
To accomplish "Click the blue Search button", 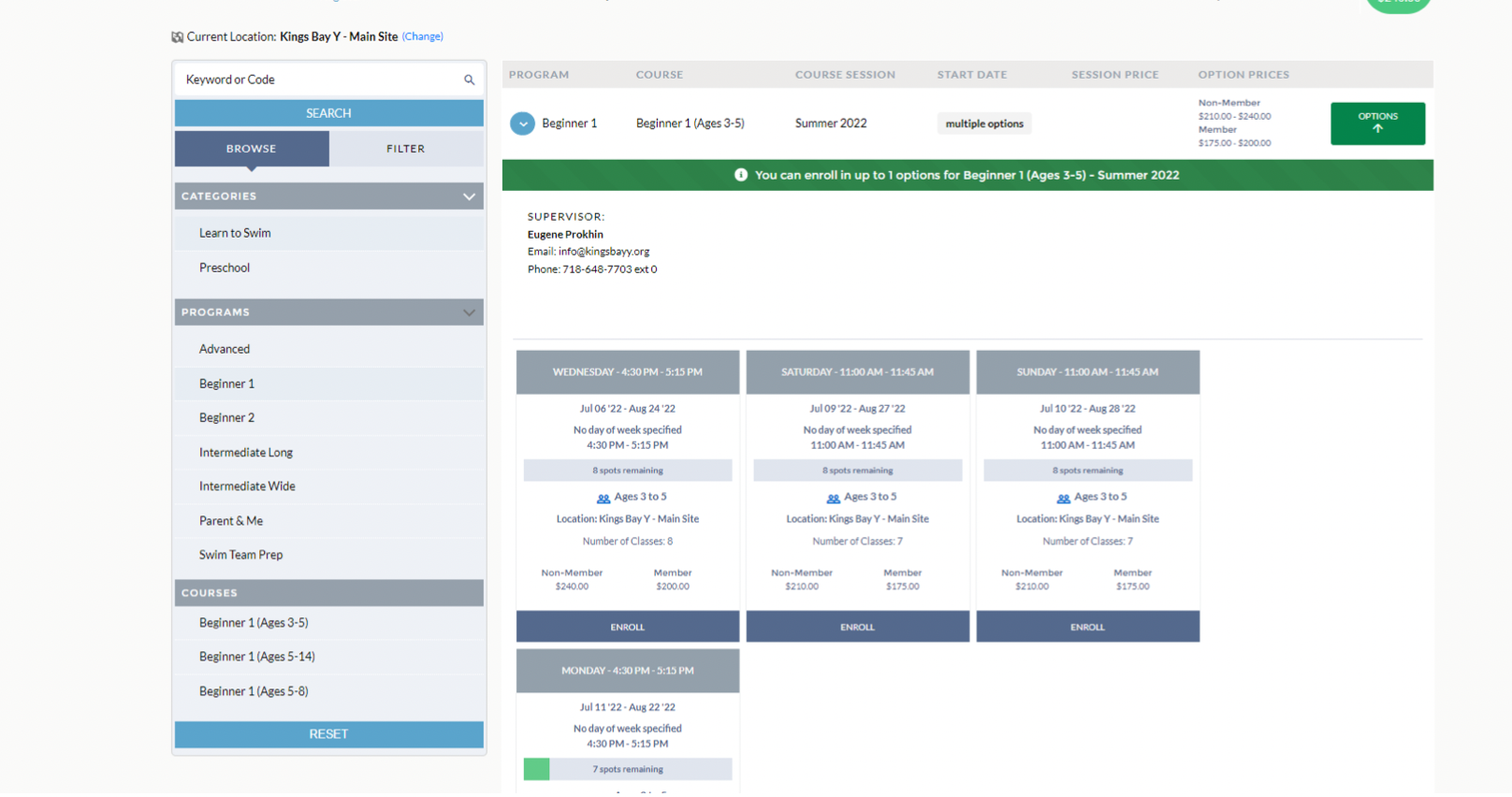I will tap(329, 113).
